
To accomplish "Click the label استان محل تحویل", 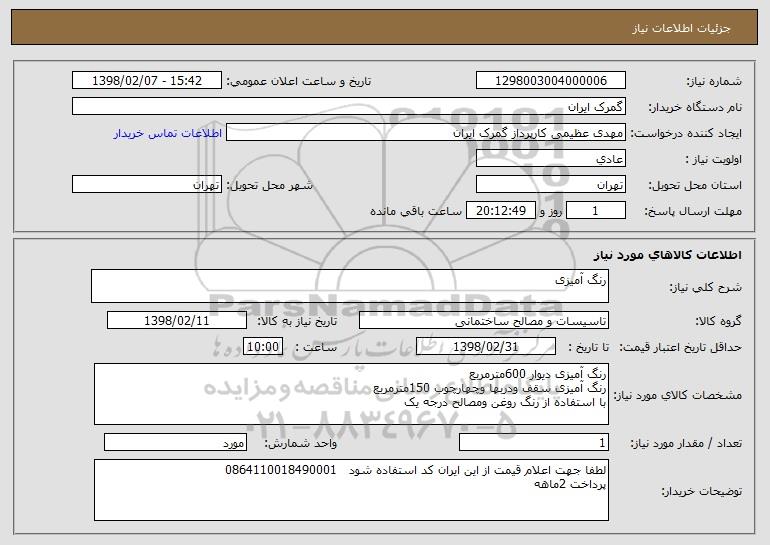I will click(x=695, y=186).
